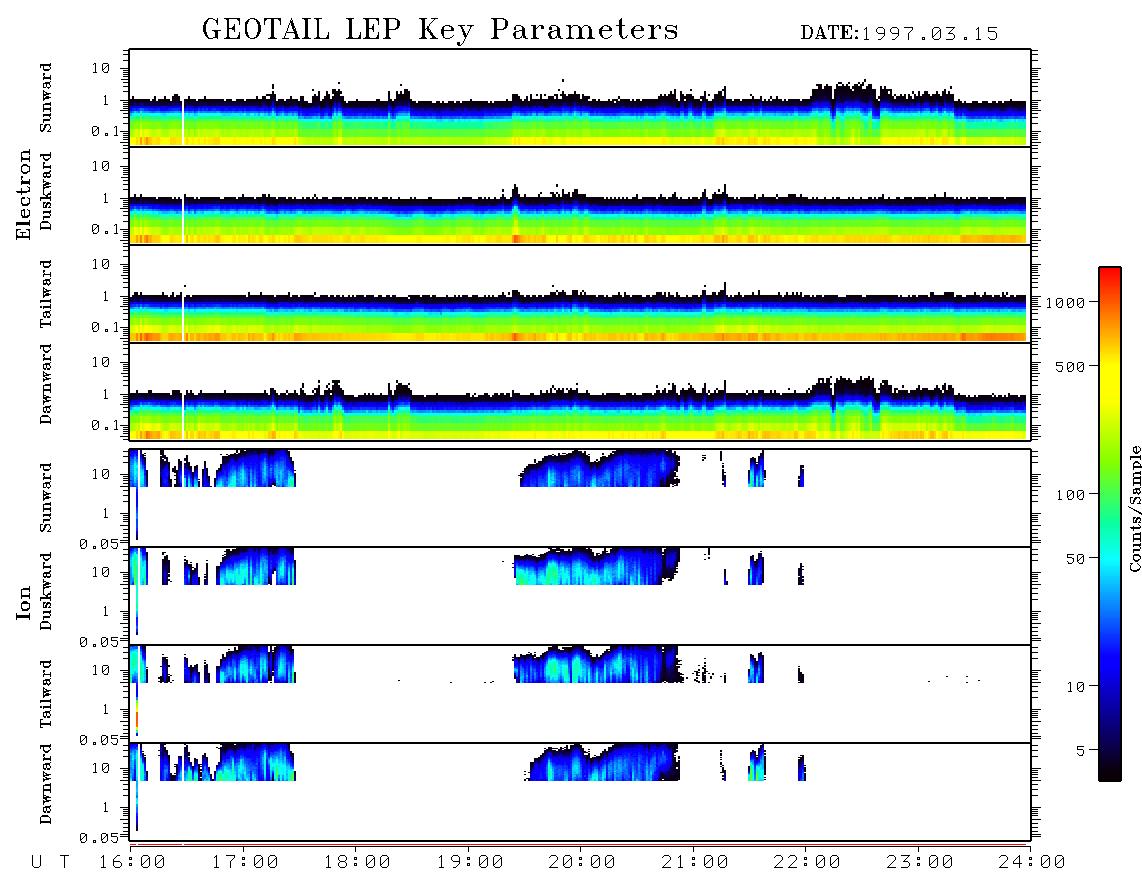Click the Electron Sunward spectrogram plot
The height and width of the screenshot is (880, 1142).
click(580, 98)
